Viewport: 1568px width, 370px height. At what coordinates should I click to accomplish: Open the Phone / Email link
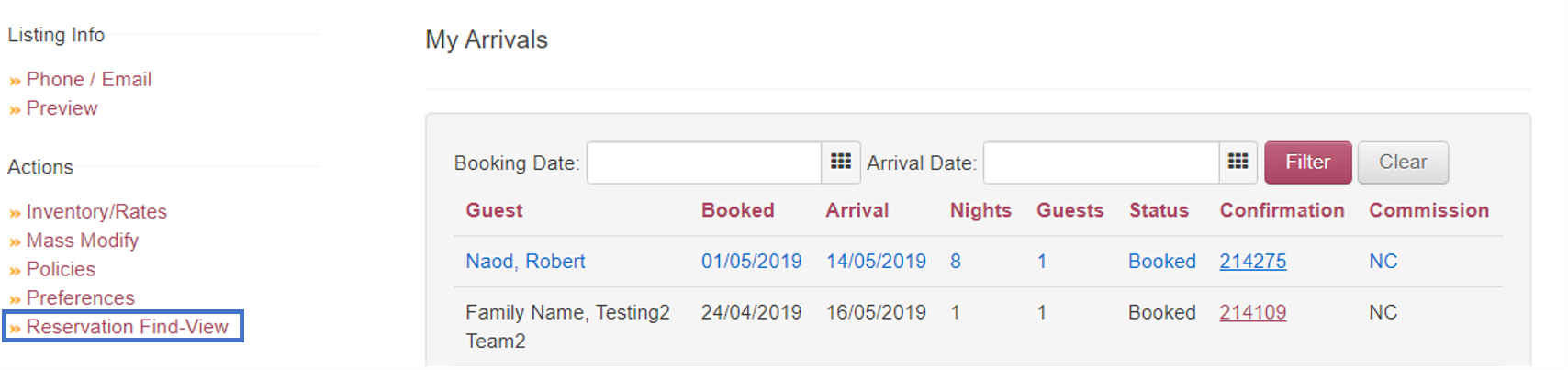tap(89, 80)
